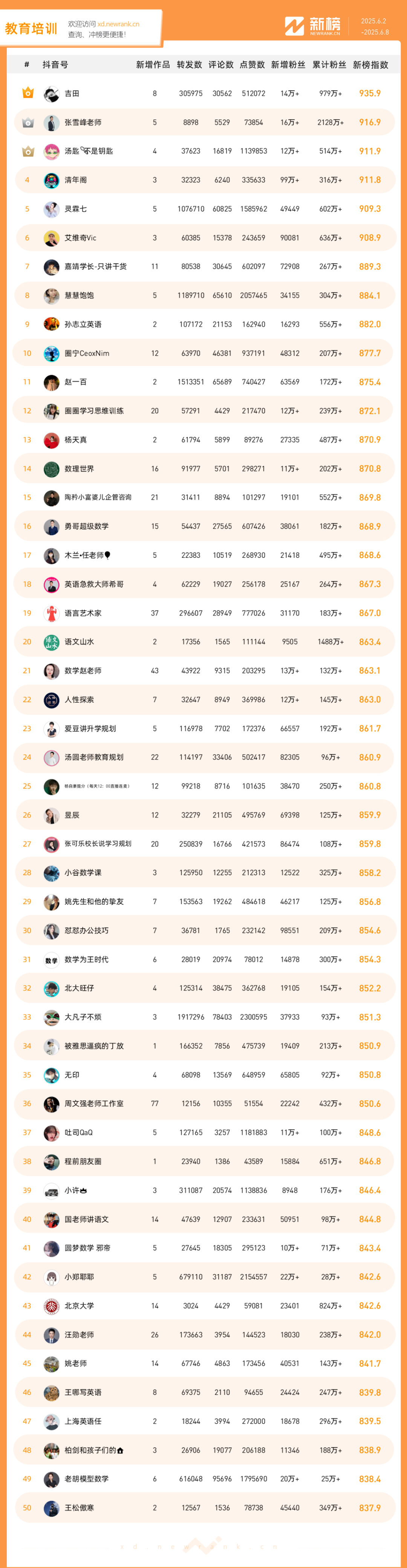Screen dimensions: 407x1568
Task: Click the 数理世界 dark green avatar
Action: click(51, 469)
